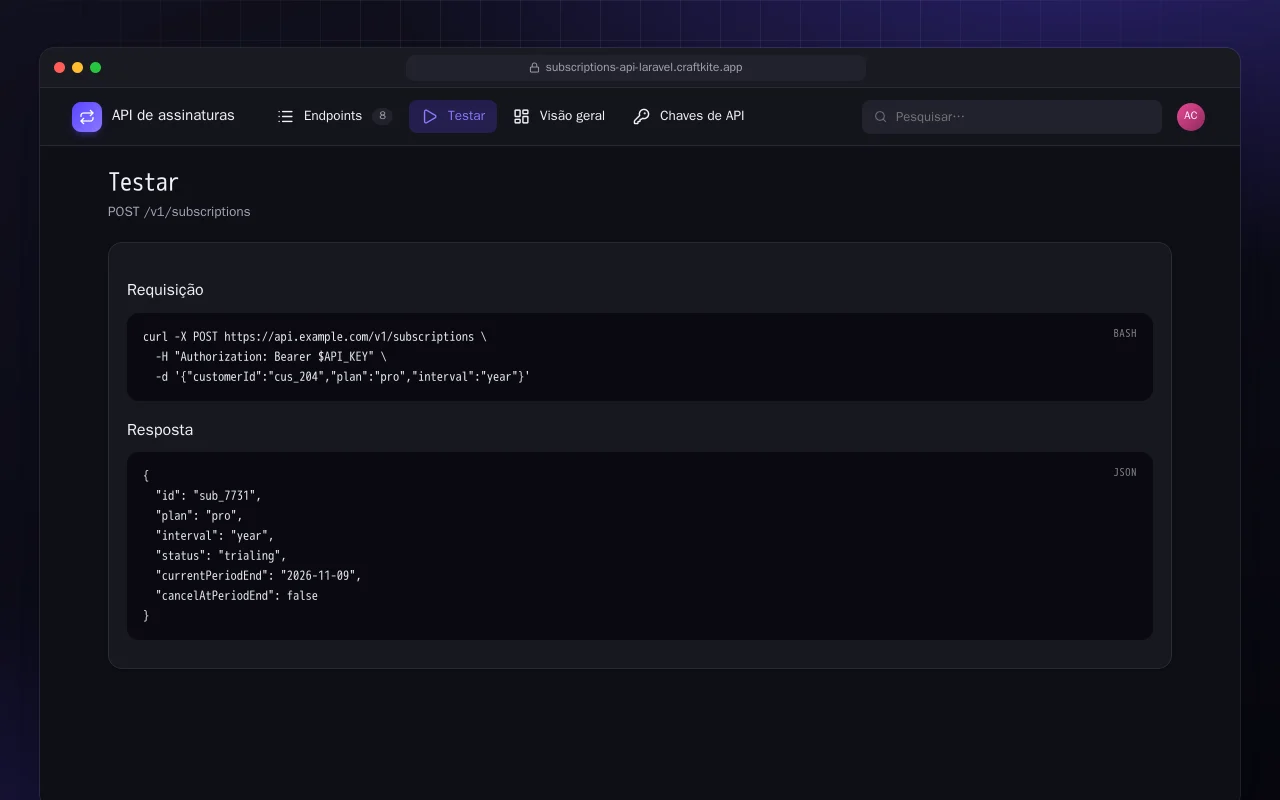Viewport: 1280px width, 800px height.
Task: Click the "plan": "pro" response line
Action: 199,516
